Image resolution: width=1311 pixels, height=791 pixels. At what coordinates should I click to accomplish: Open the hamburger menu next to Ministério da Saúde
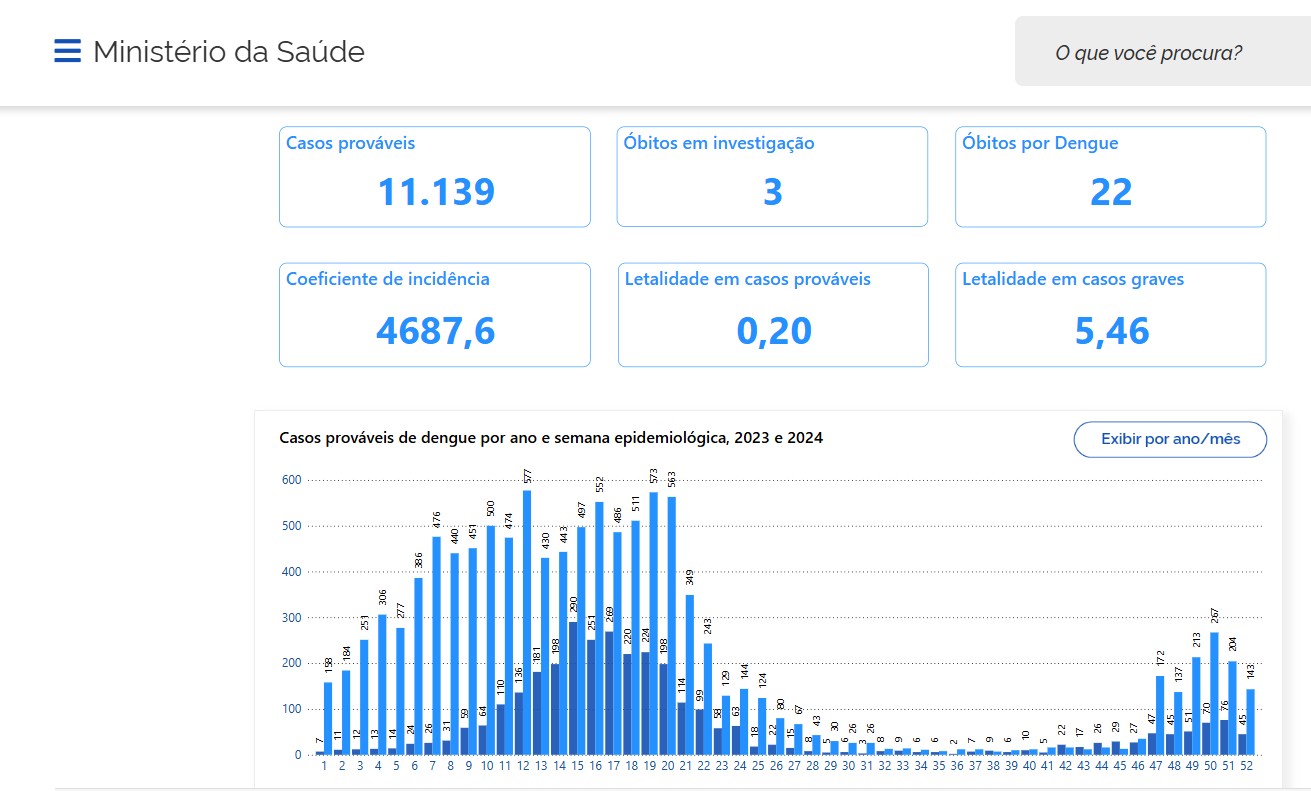(x=67, y=51)
